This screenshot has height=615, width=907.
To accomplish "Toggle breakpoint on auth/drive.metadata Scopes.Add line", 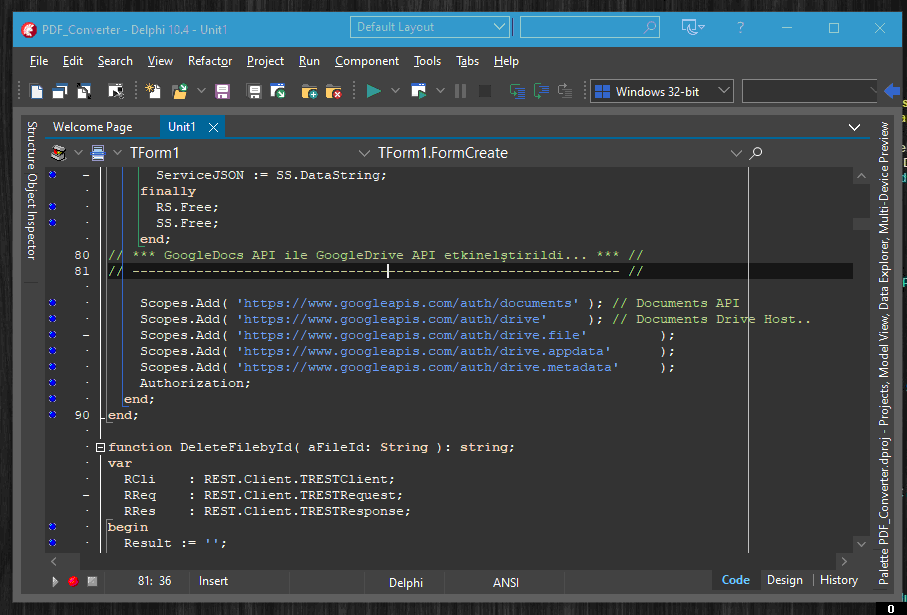I will tap(53, 366).
